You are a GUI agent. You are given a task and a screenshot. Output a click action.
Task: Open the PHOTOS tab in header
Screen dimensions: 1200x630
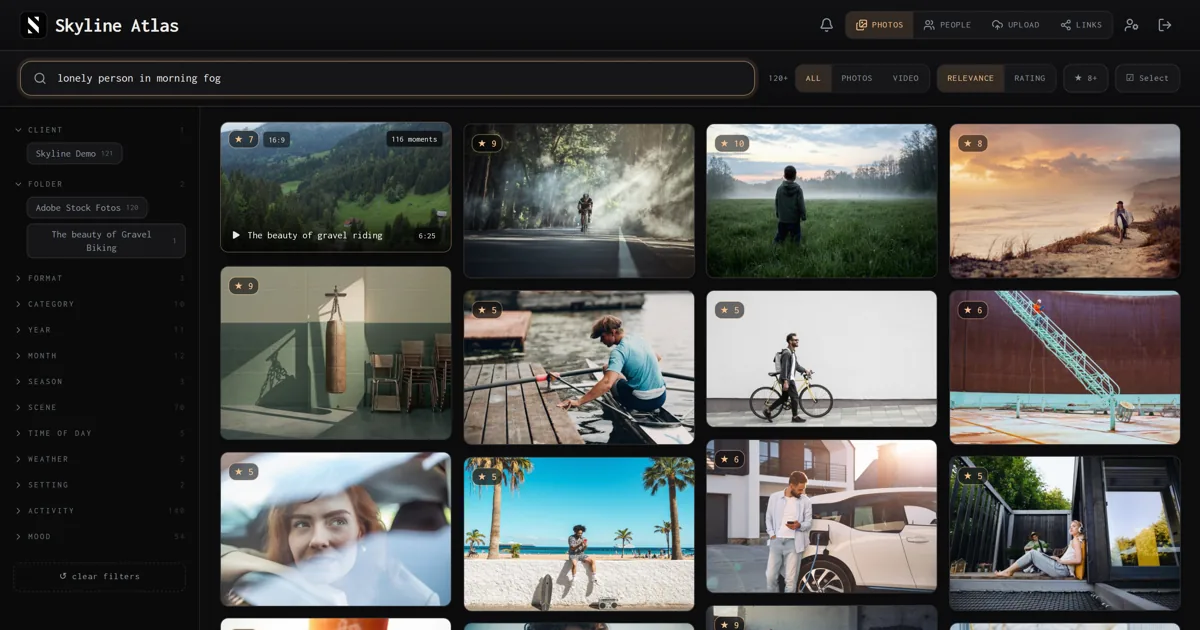[x=879, y=25]
